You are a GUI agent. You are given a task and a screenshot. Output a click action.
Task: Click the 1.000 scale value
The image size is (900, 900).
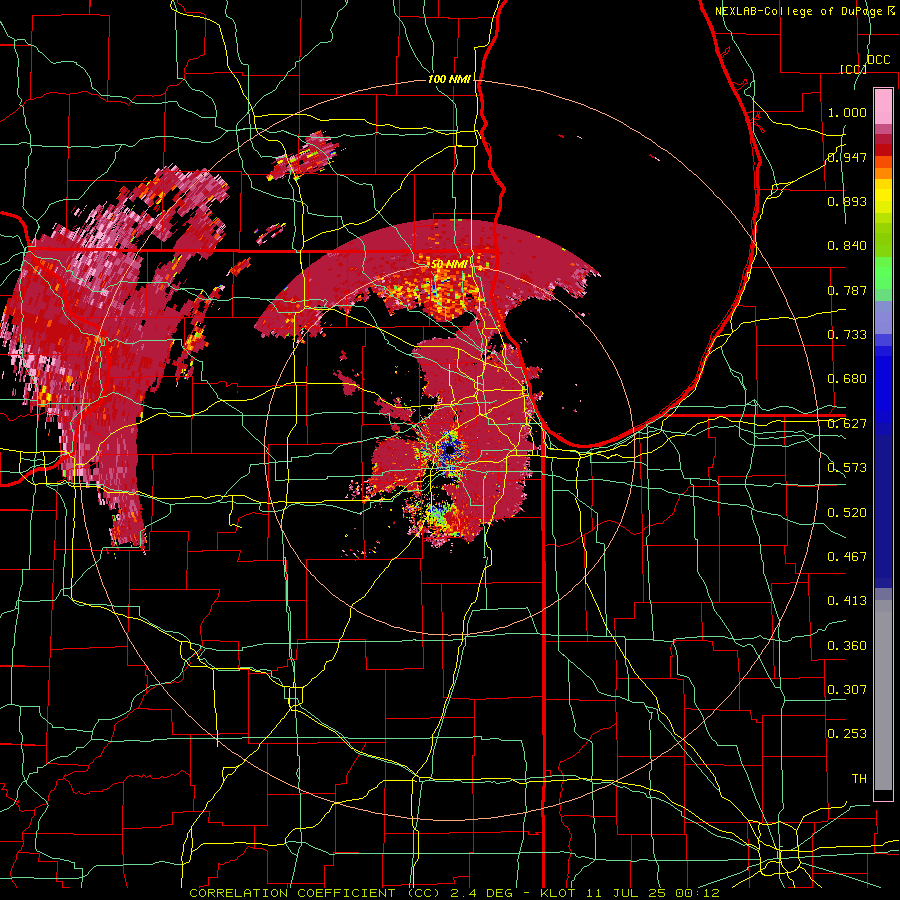847,112
